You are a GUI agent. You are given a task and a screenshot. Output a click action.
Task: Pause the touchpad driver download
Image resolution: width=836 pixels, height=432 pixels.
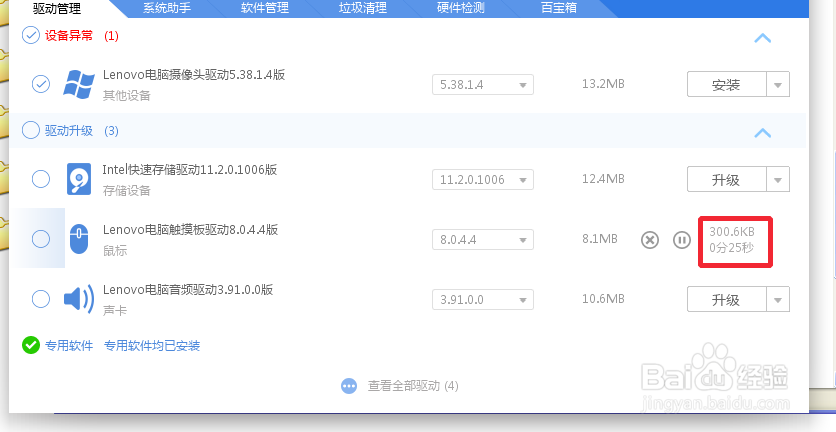tap(681, 240)
